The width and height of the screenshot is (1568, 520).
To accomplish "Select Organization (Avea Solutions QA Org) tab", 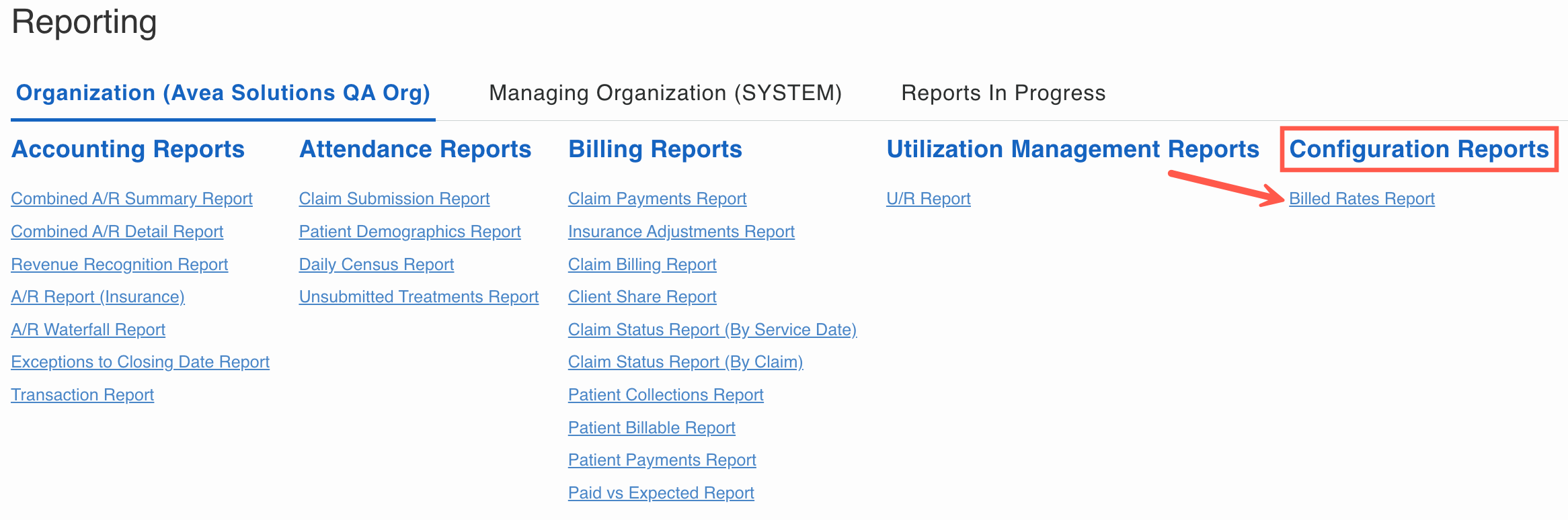I will point(223,93).
